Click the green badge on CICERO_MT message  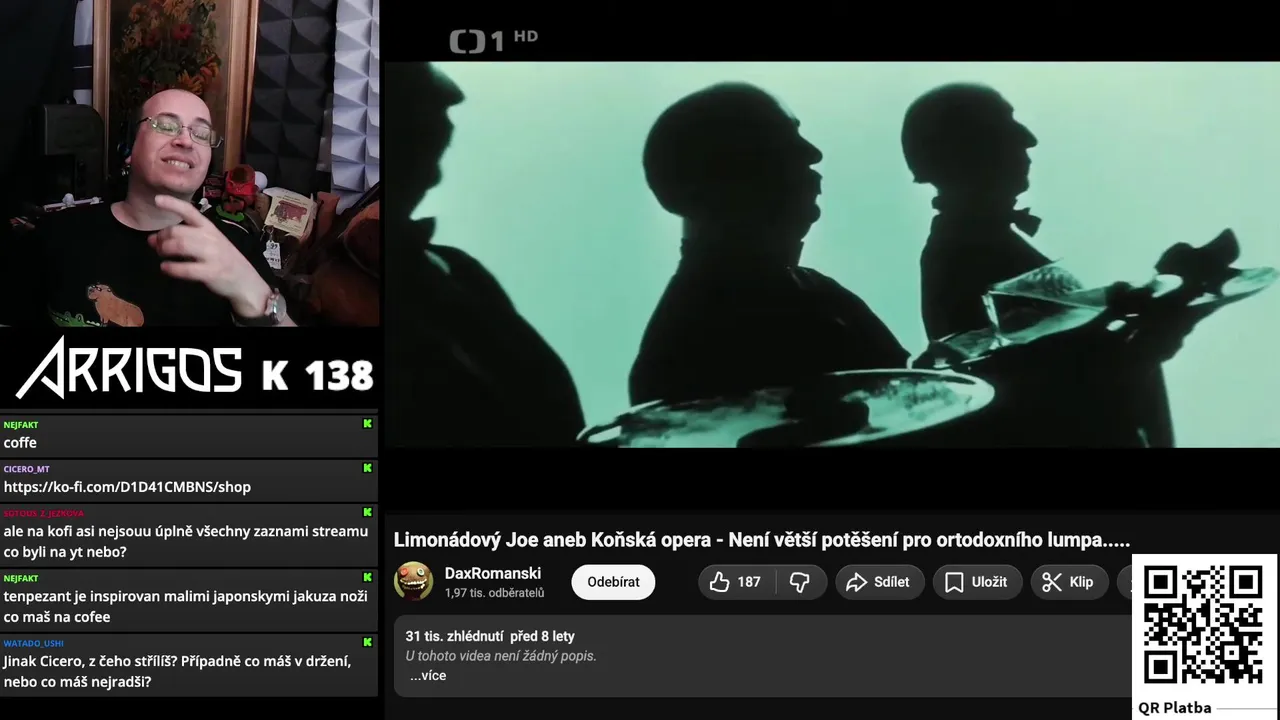click(367, 468)
